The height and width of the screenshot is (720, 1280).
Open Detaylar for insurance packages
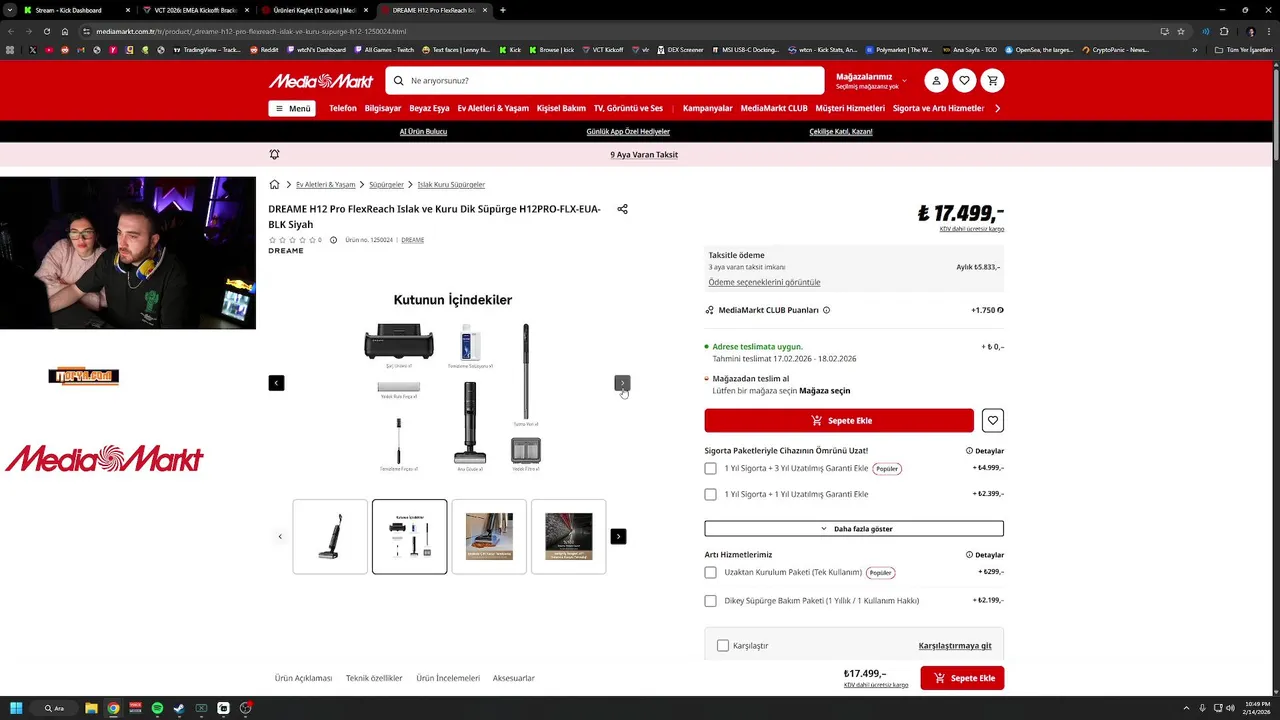(x=985, y=451)
